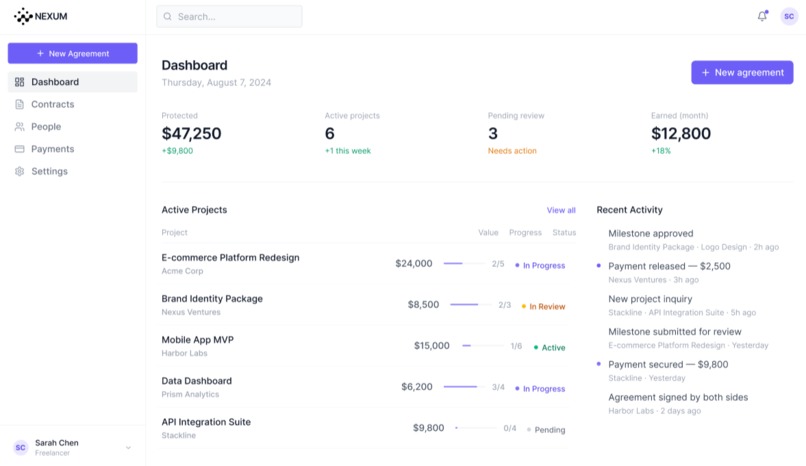Click the $12,800 Earned stat
Viewport: 806px width, 466px height.
(x=681, y=134)
